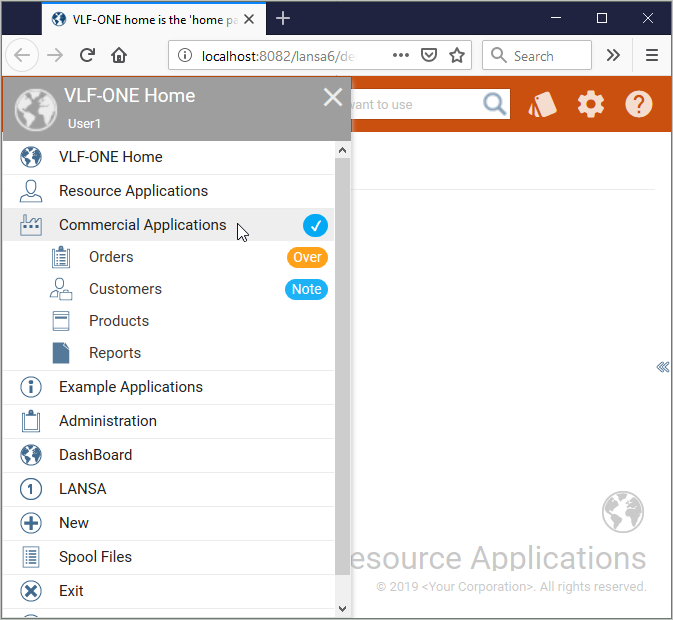
Task: Reload the page with the browser refresh icon
Action: tap(88, 55)
